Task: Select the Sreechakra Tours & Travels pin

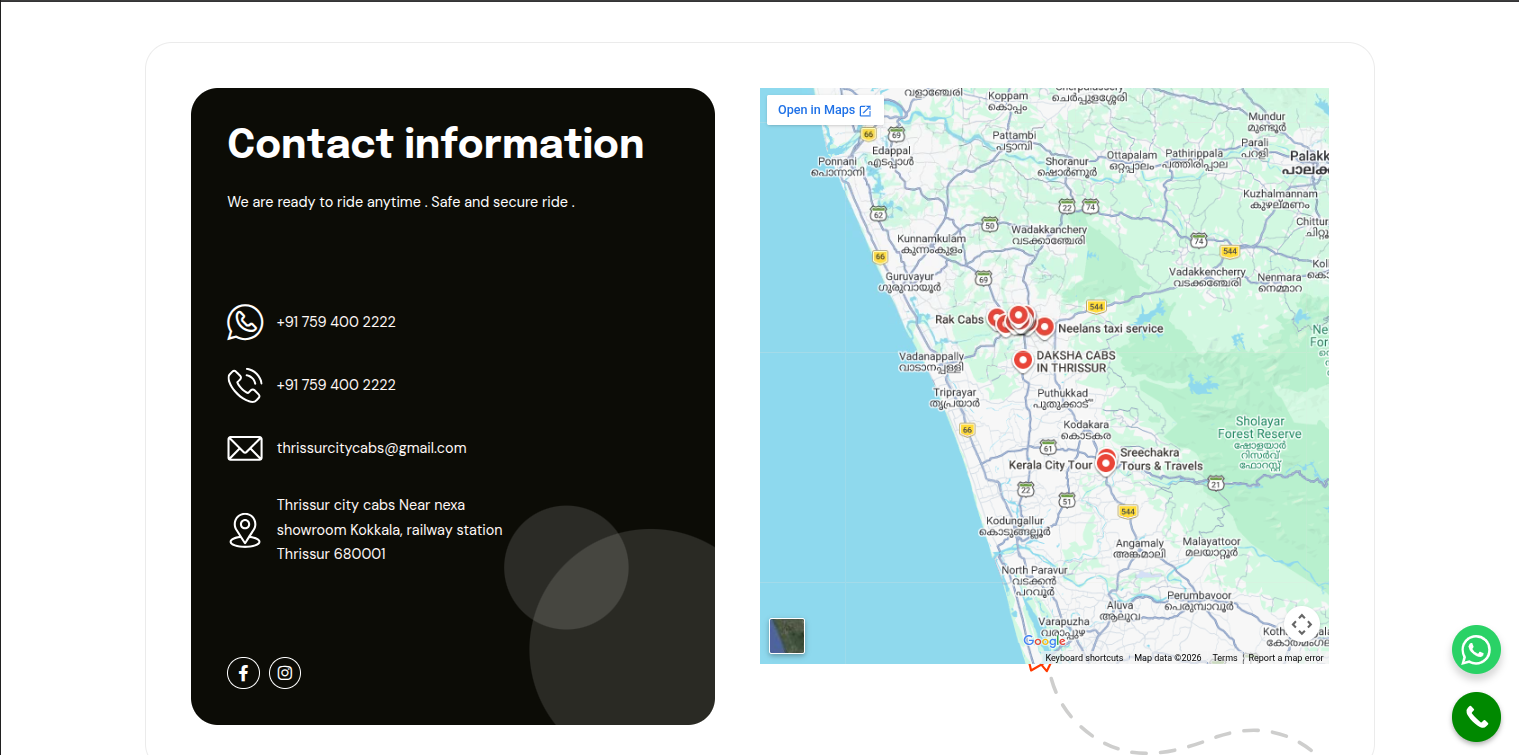Action: coord(1106,461)
